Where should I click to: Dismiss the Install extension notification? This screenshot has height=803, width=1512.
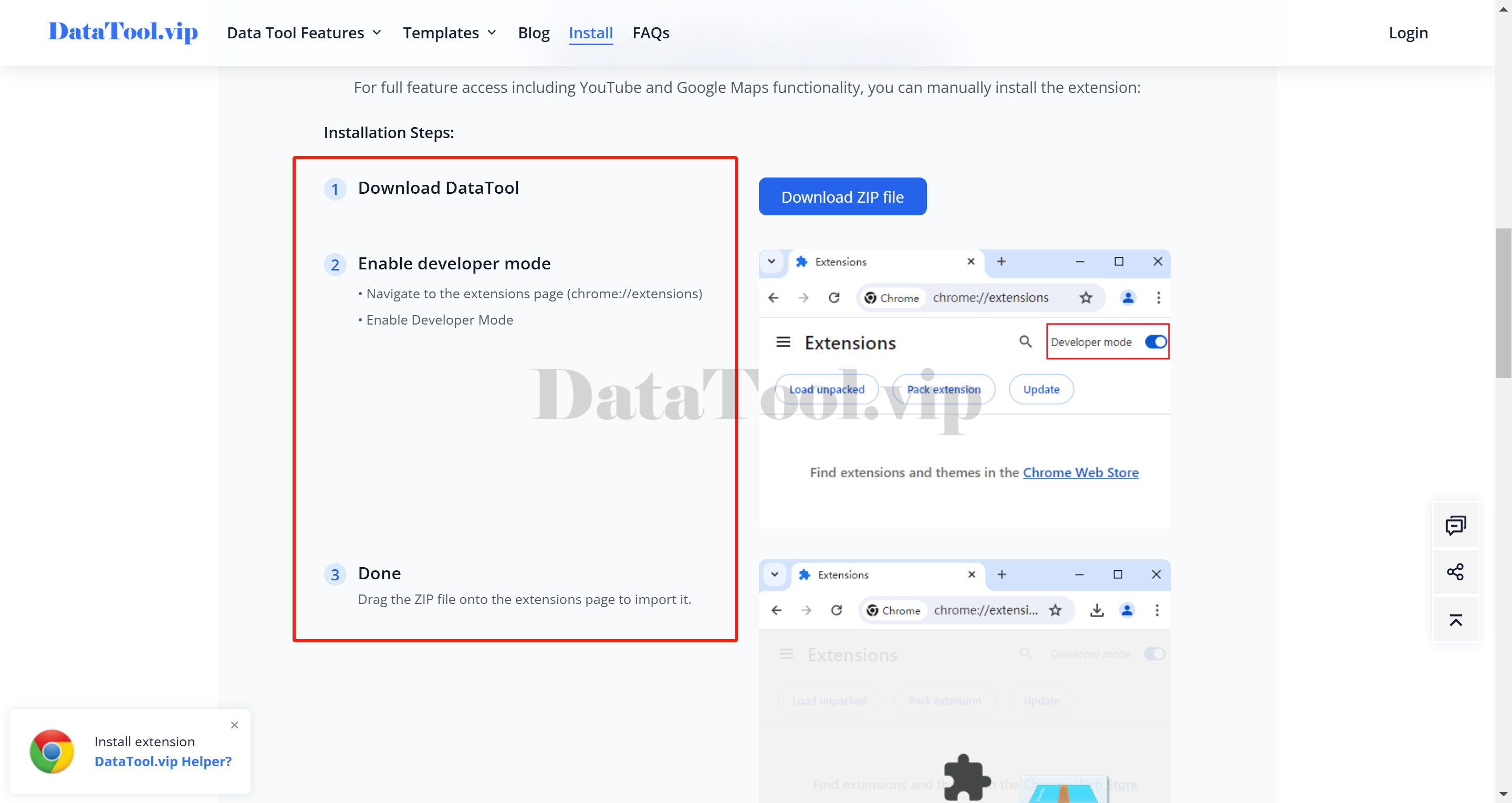(x=234, y=725)
